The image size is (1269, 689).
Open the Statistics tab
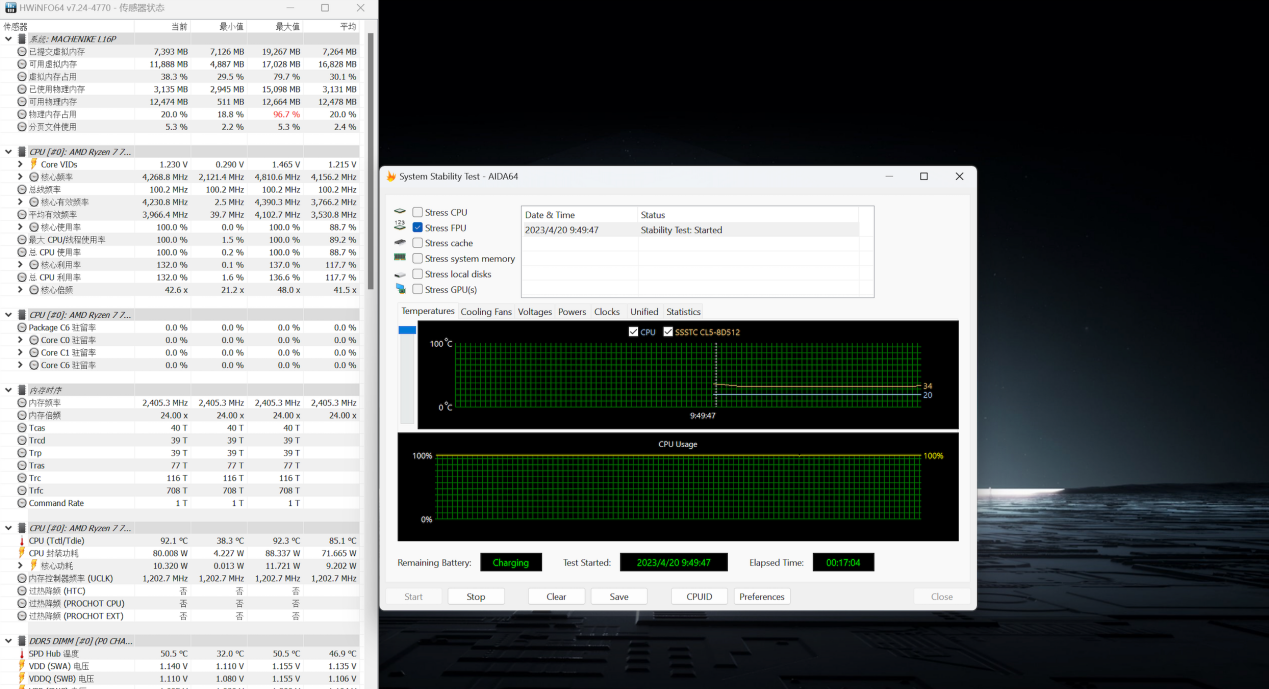pyautogui.click(x=683, y=312)
